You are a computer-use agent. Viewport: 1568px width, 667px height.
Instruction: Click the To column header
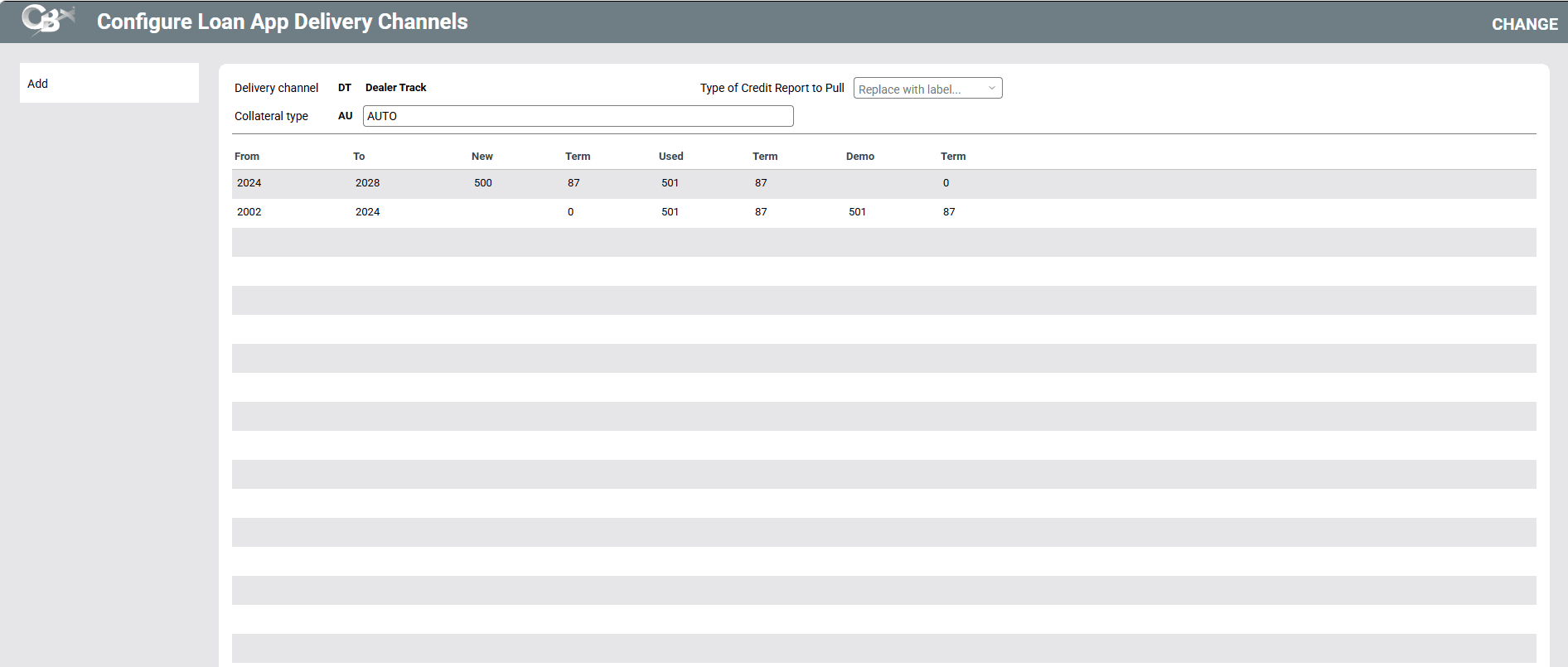point(359,157)
